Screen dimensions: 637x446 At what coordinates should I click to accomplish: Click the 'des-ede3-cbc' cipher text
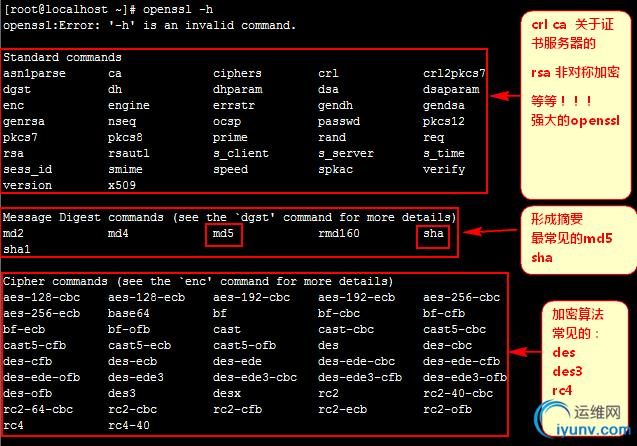255,377
